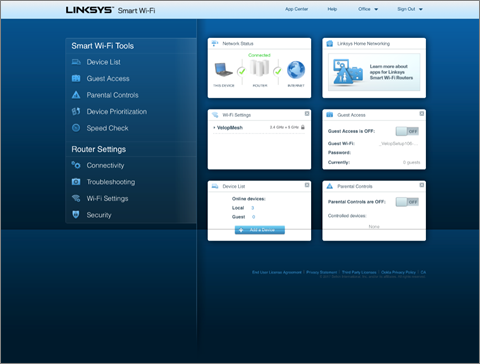The image size is (480, 364).
Task: Click the Guest online devices count
Action: point(253,217)
